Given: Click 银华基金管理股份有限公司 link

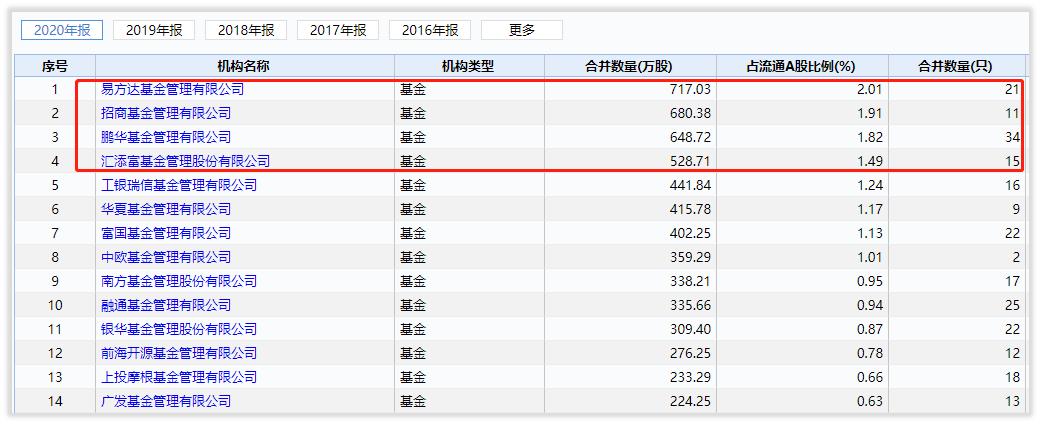Looking at the screenshot, I should [179, 329].
